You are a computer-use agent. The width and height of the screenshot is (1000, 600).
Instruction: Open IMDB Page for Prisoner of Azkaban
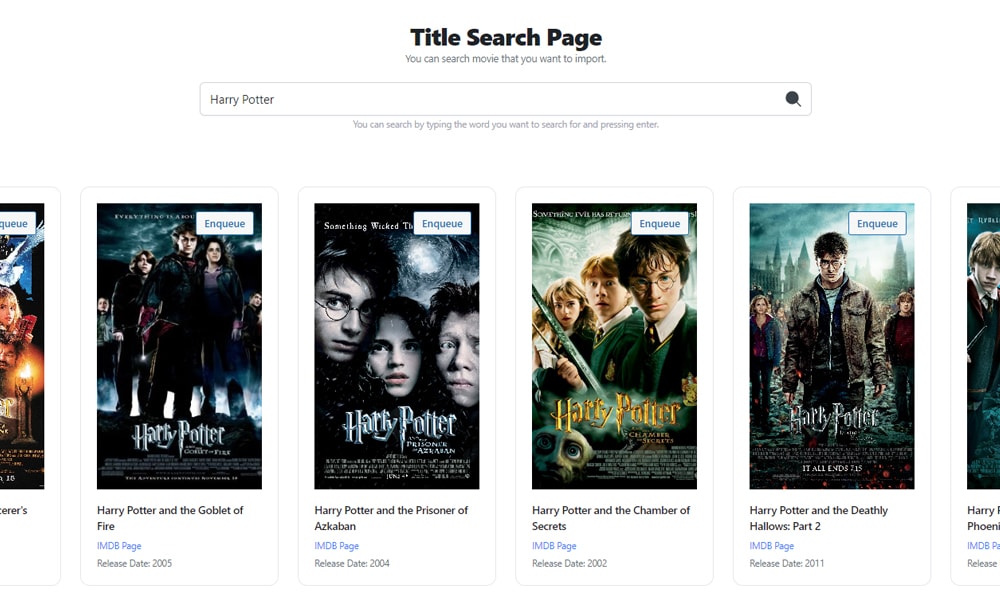click(x=337, y=546)
